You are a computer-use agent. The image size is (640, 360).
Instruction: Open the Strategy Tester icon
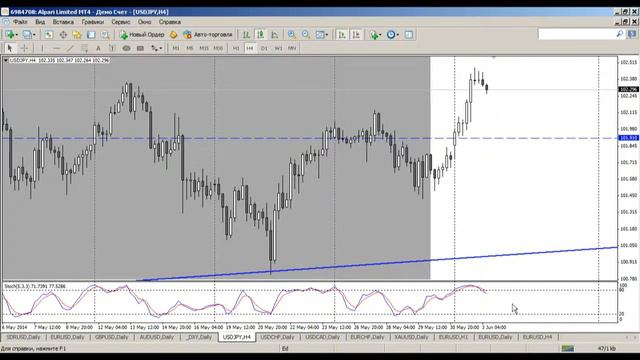pyautogui.click(x=105, y=35)
